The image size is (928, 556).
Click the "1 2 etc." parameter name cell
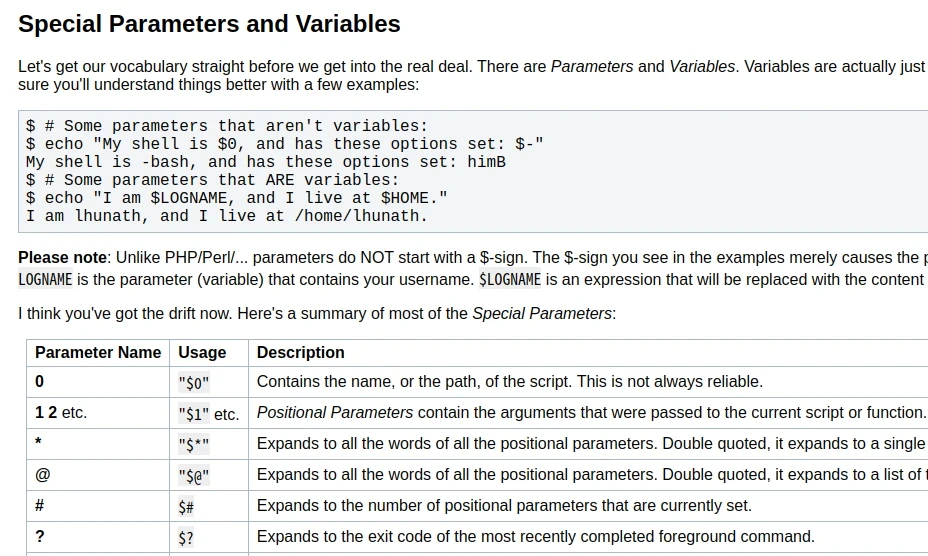[x=61, y=413]
